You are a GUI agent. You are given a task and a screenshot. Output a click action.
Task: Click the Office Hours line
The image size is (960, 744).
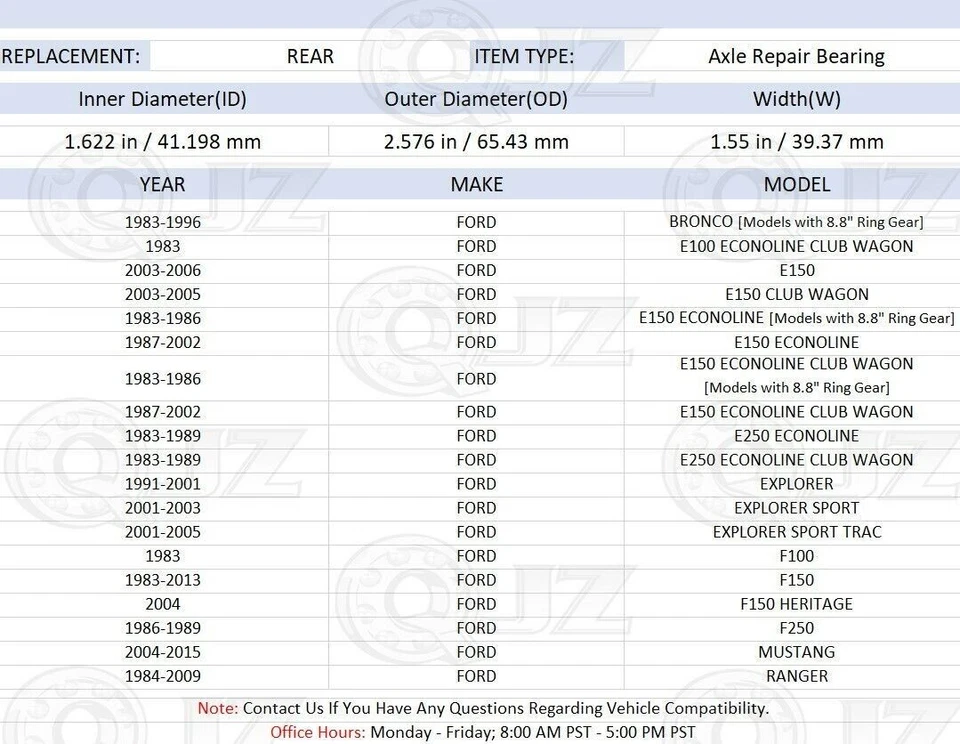coord(483,732)
